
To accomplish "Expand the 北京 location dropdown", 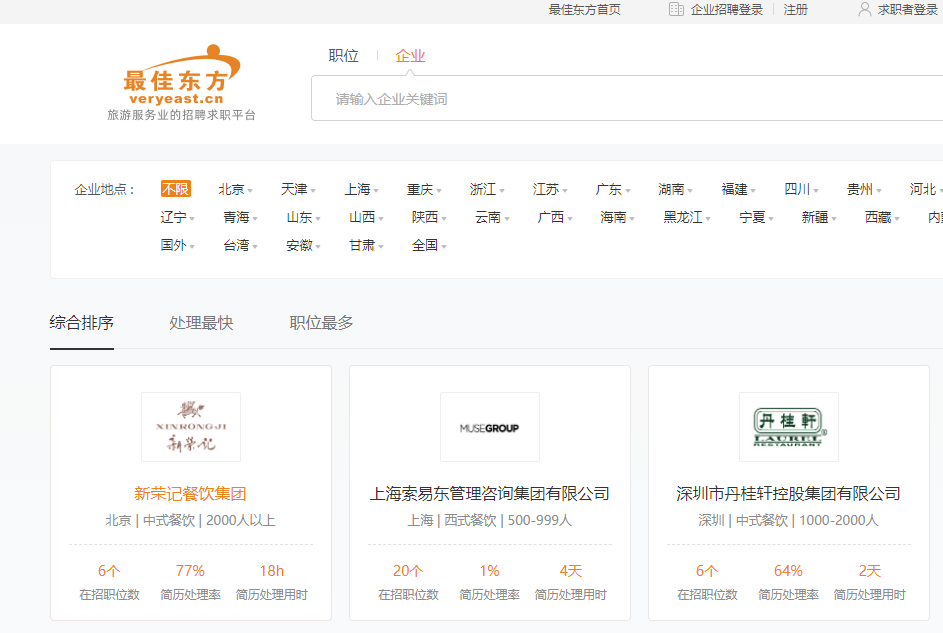I will click(235, 189).
